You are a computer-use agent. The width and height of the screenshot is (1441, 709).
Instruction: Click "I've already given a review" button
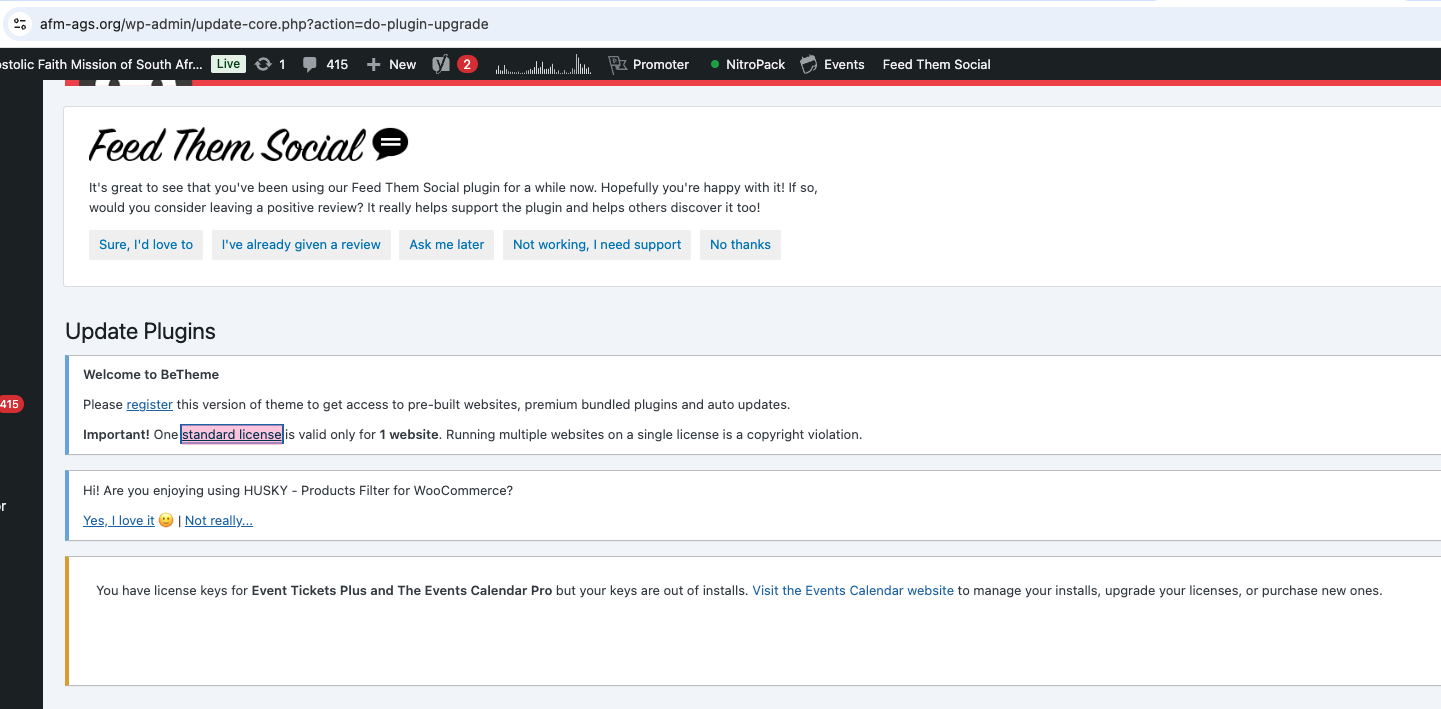(x=301, y=244)
